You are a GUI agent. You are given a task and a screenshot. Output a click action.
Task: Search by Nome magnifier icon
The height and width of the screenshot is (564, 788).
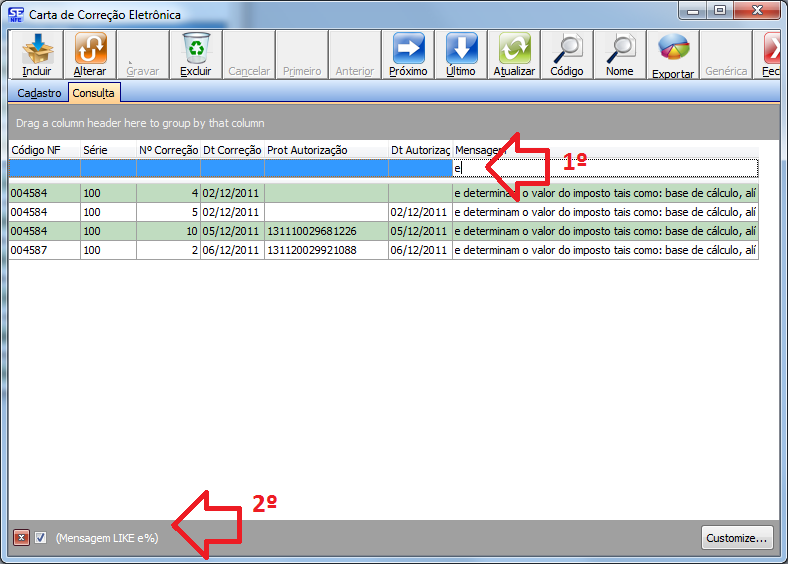click(620, 54)
